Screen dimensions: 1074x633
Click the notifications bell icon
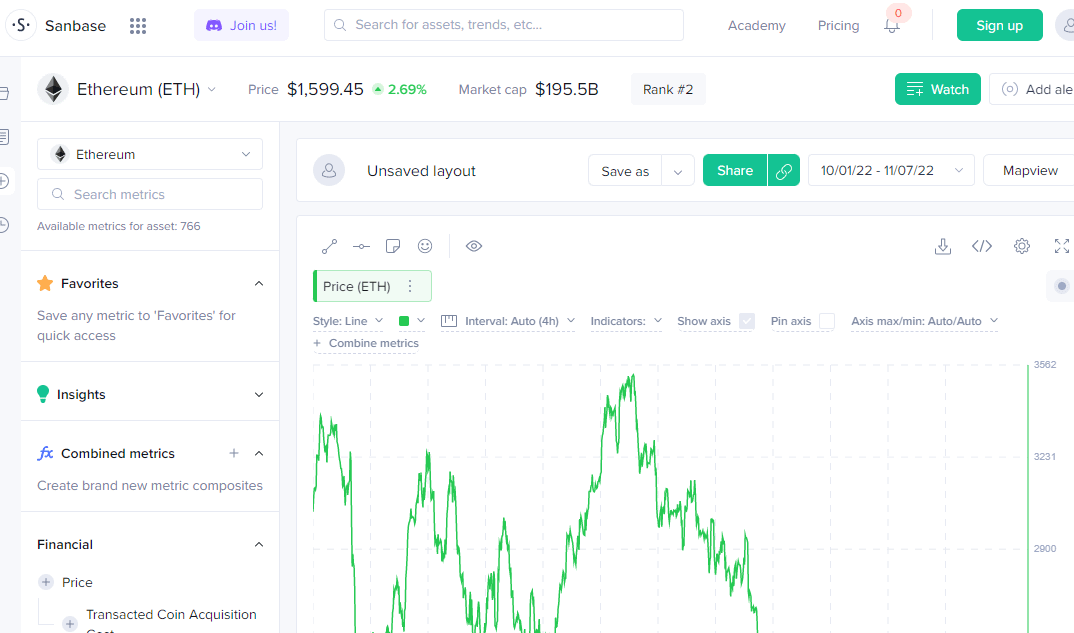click(x=892, y=26)
